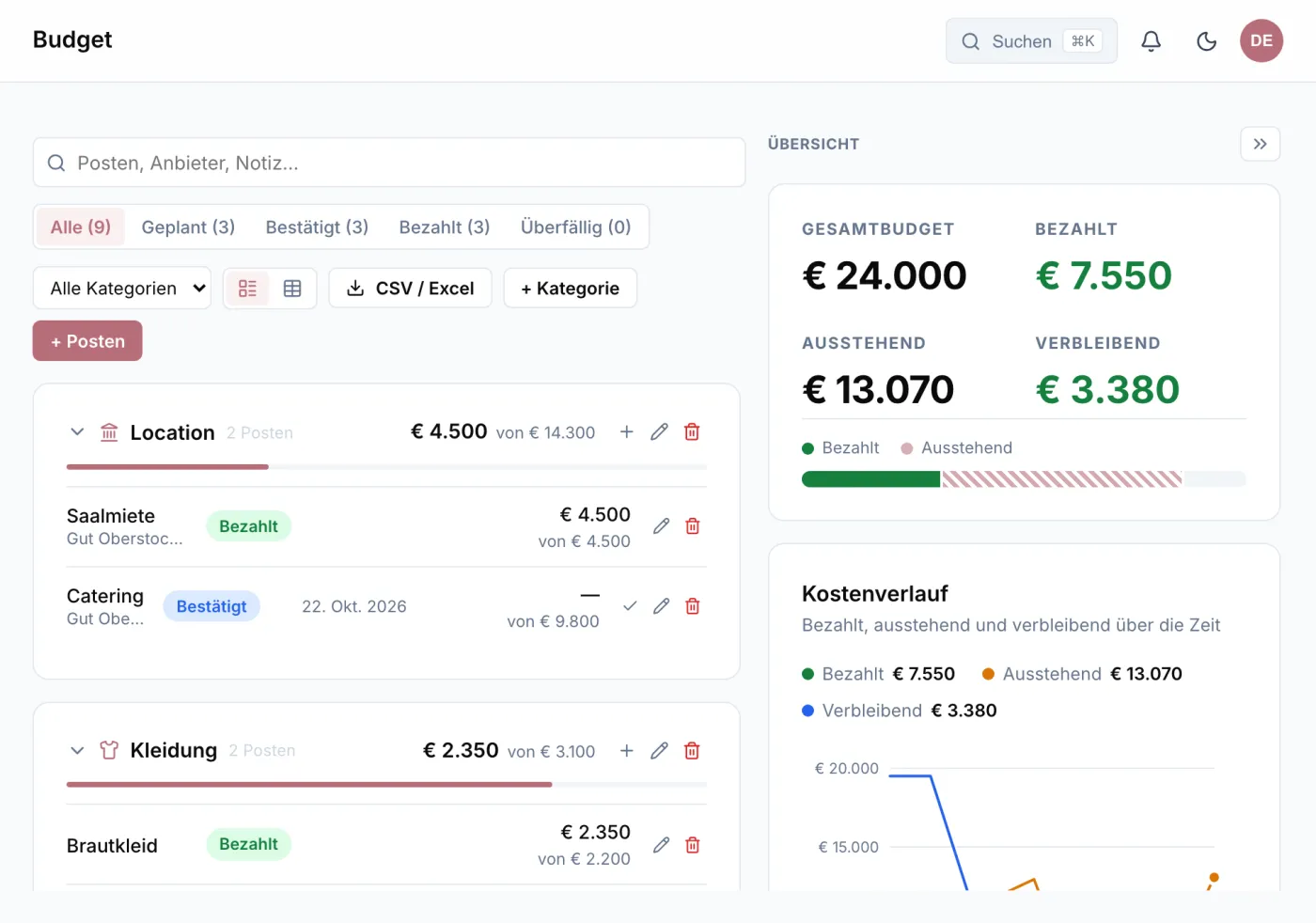
Task: Focus the Posten, Anbieter, Notiz search field
Action: tap(389, 163)
